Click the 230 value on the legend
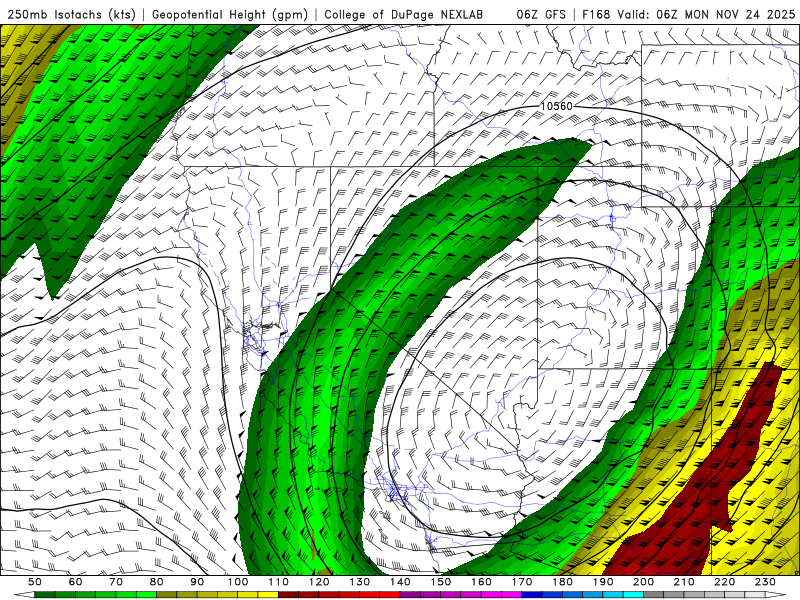This screenshot has width=800, height=600. (766, 582)
